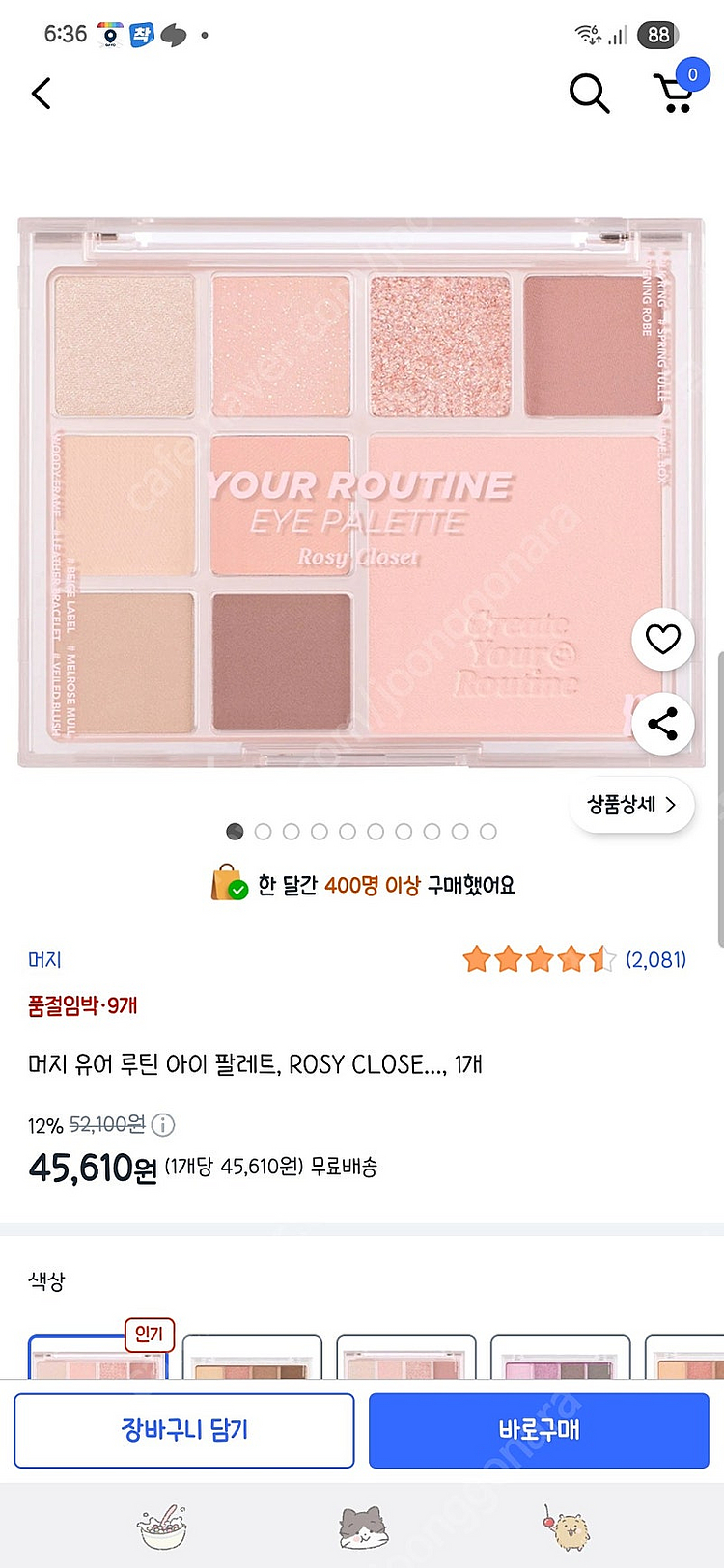
Task: Open the shopping cart icon
Action: coord(677,90)
